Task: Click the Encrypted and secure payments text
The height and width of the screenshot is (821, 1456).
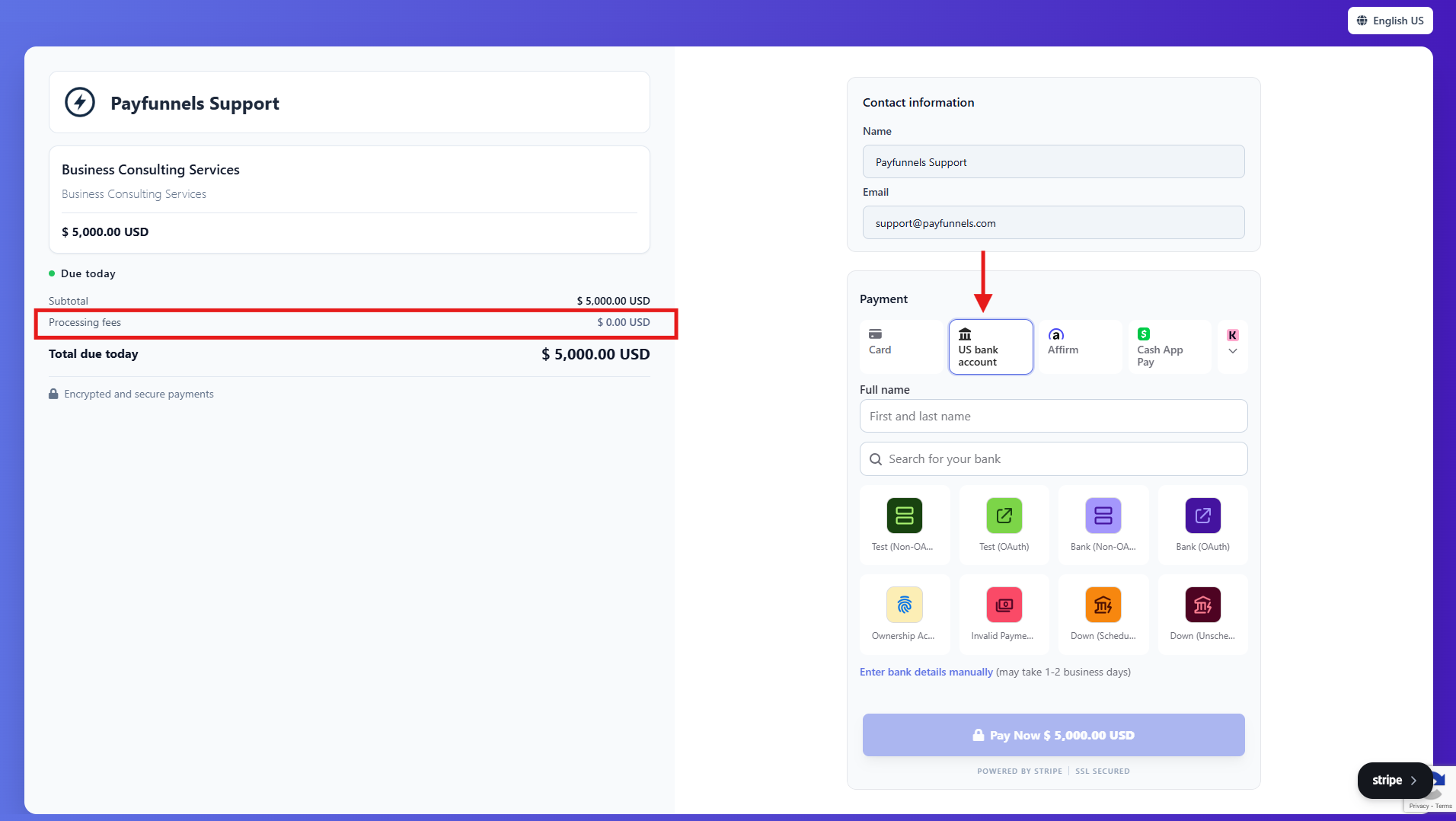Action: pyautogui.click(x=139, y=394)
